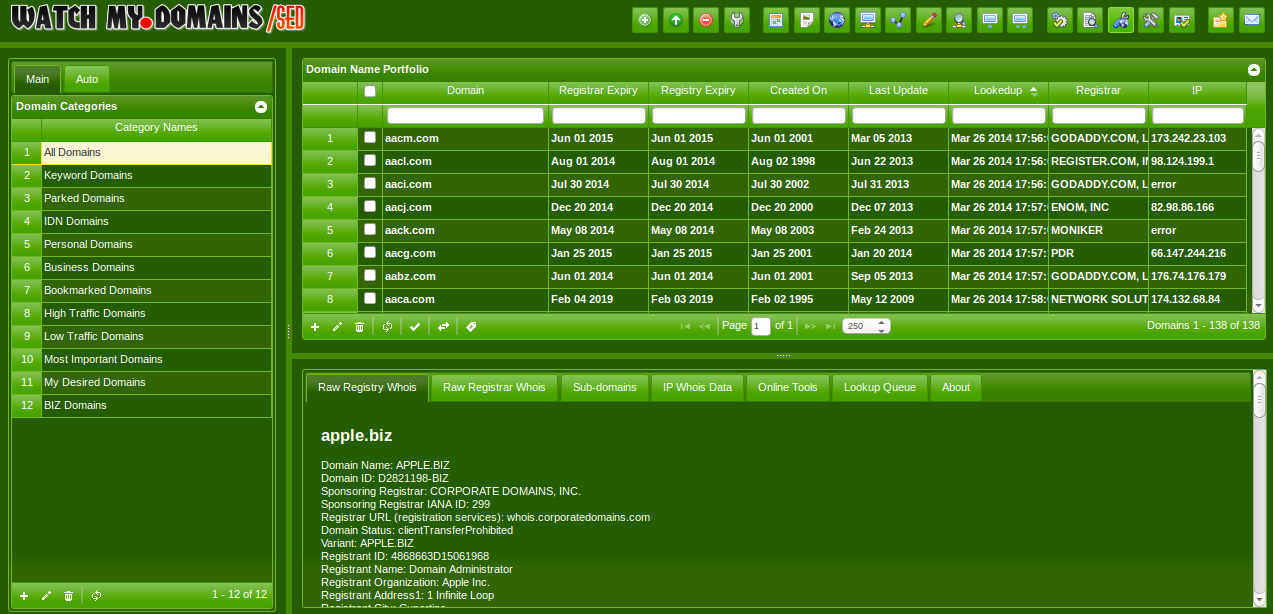Collapse the Domain Name Portfolio panel
1273x614 pixels.
click(1254, 70)
